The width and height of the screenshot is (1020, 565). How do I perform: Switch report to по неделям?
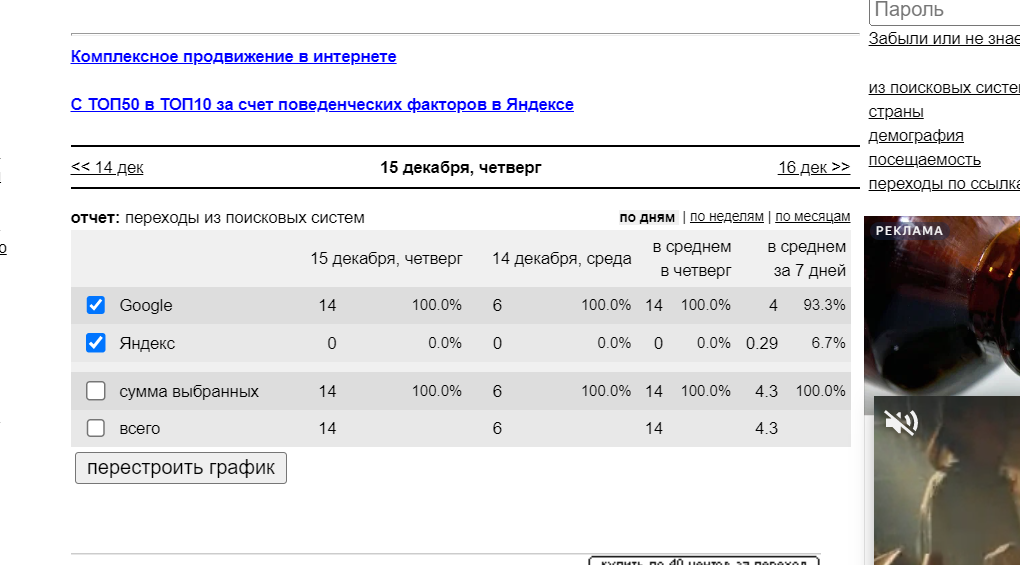[x=727, y=217]
